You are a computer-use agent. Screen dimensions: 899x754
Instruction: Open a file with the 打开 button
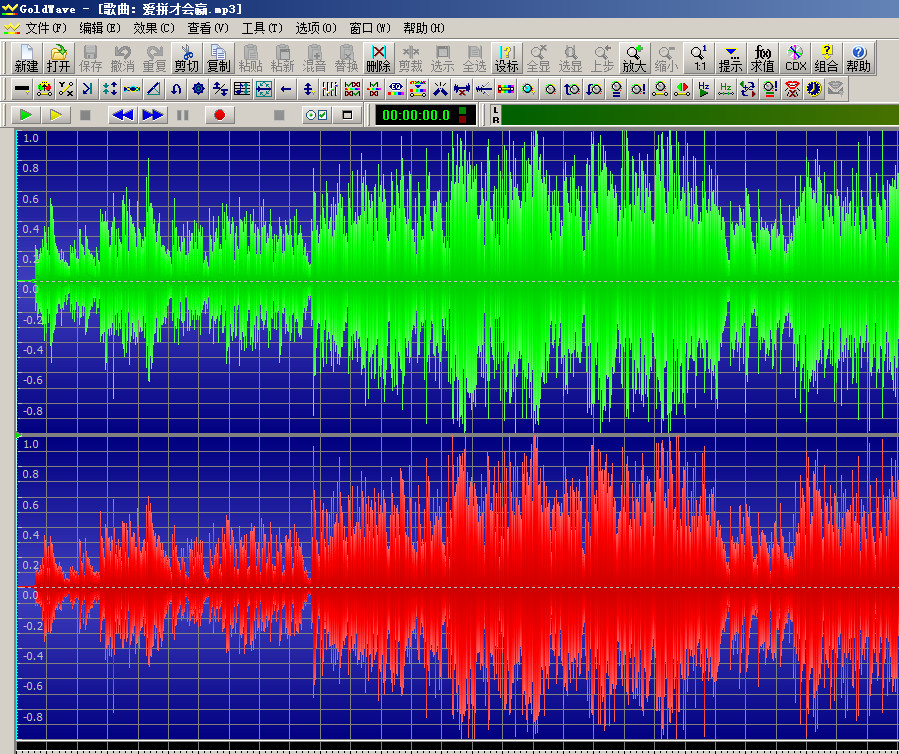[x=58, y=58]
